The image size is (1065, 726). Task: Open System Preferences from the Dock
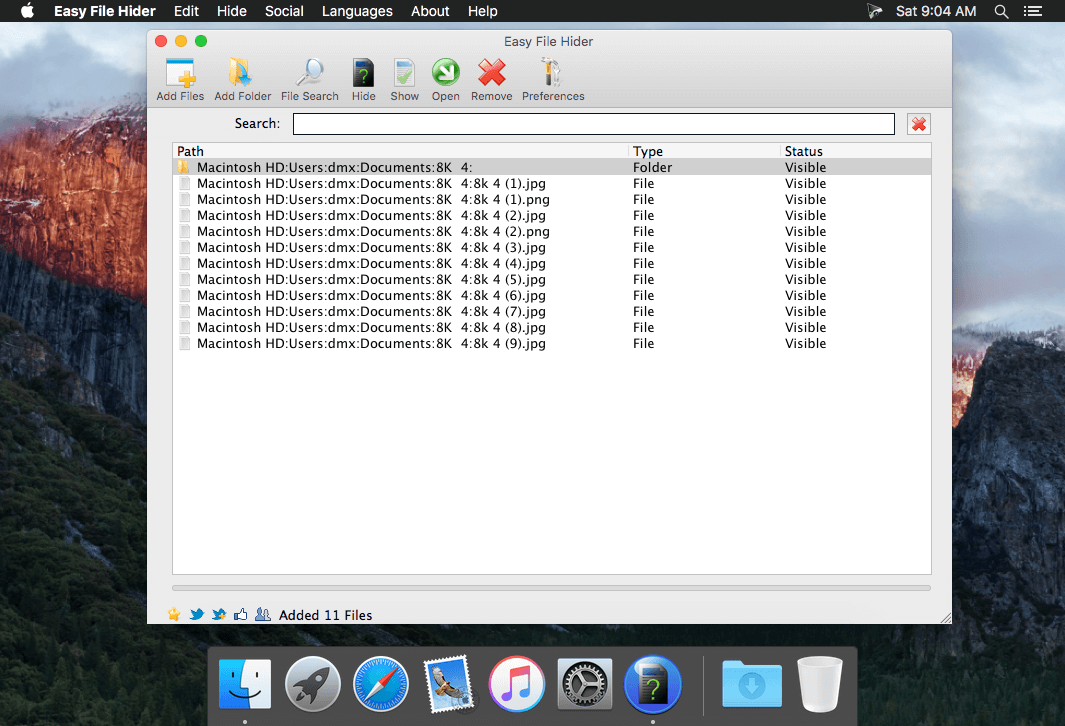point(584,684)
